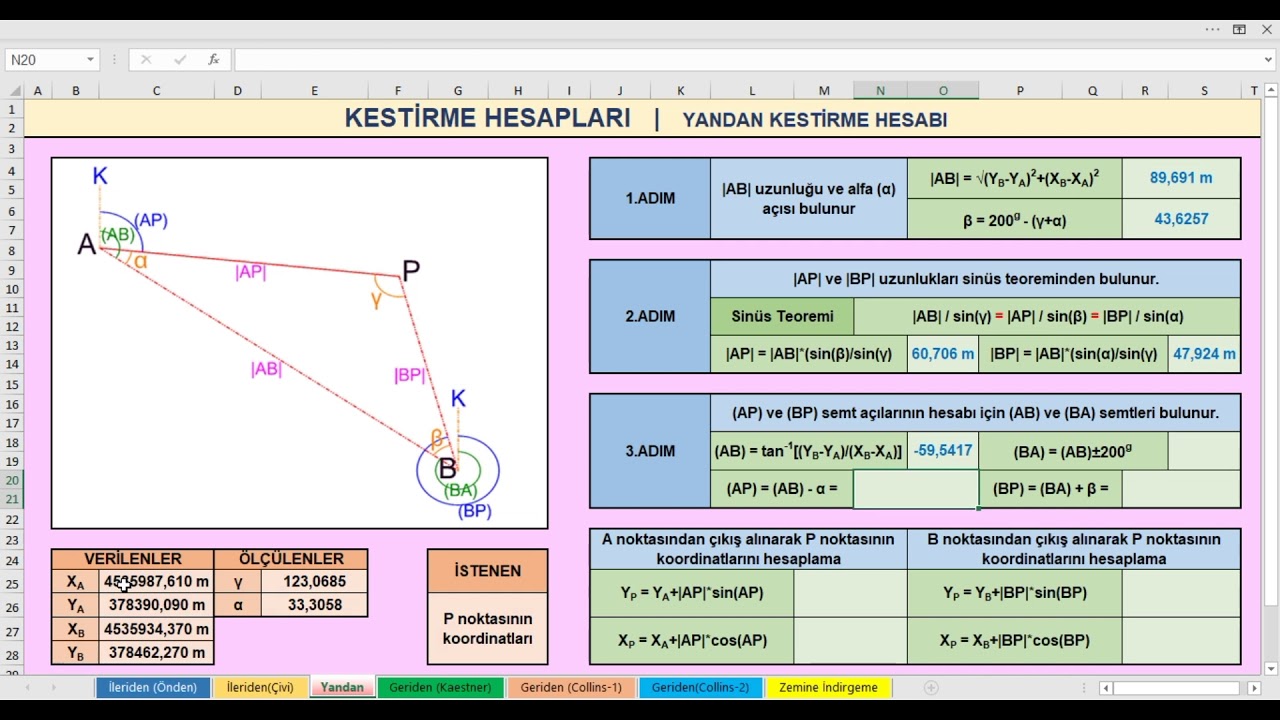This screenshot has width=1280, height=720.
Task: Select the empty result cell beside (AP) = (AB) - α
Action: [x=916, y=490]
